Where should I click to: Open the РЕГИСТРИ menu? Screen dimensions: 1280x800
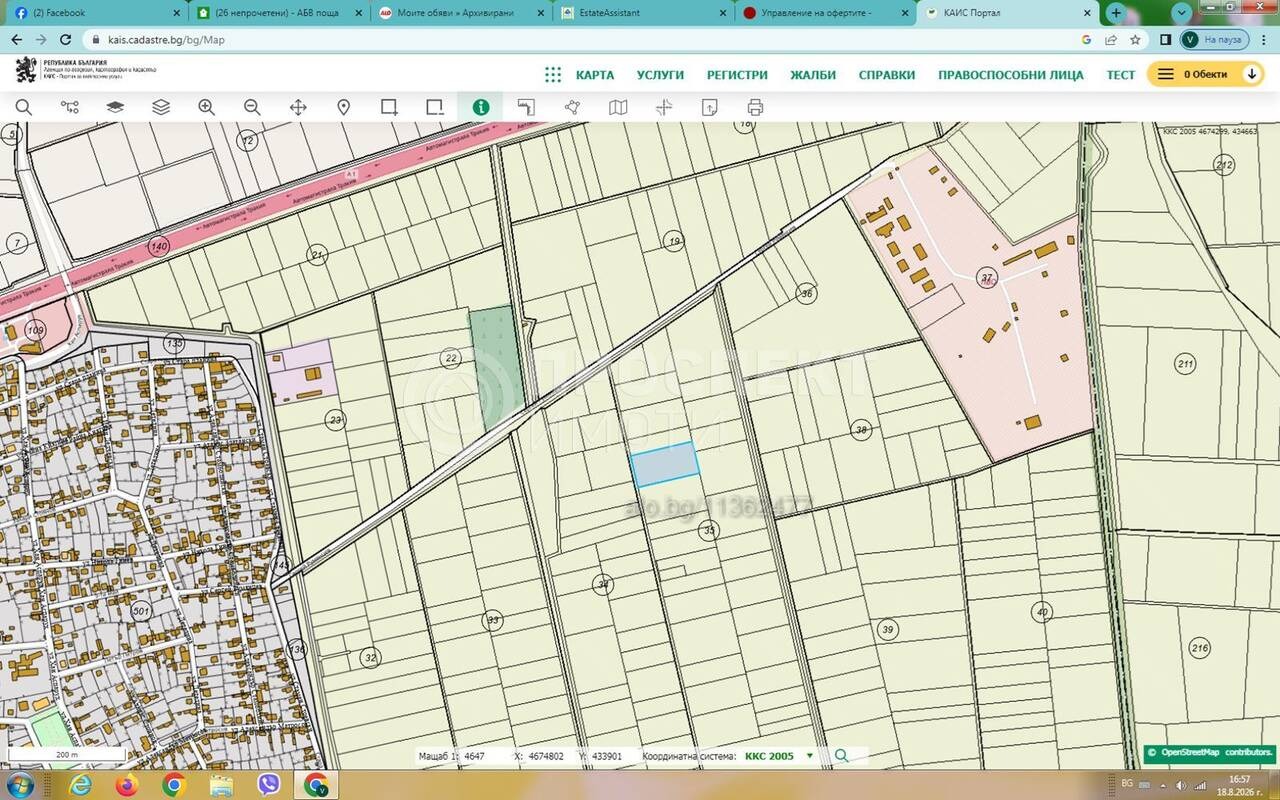coord(737,75)
